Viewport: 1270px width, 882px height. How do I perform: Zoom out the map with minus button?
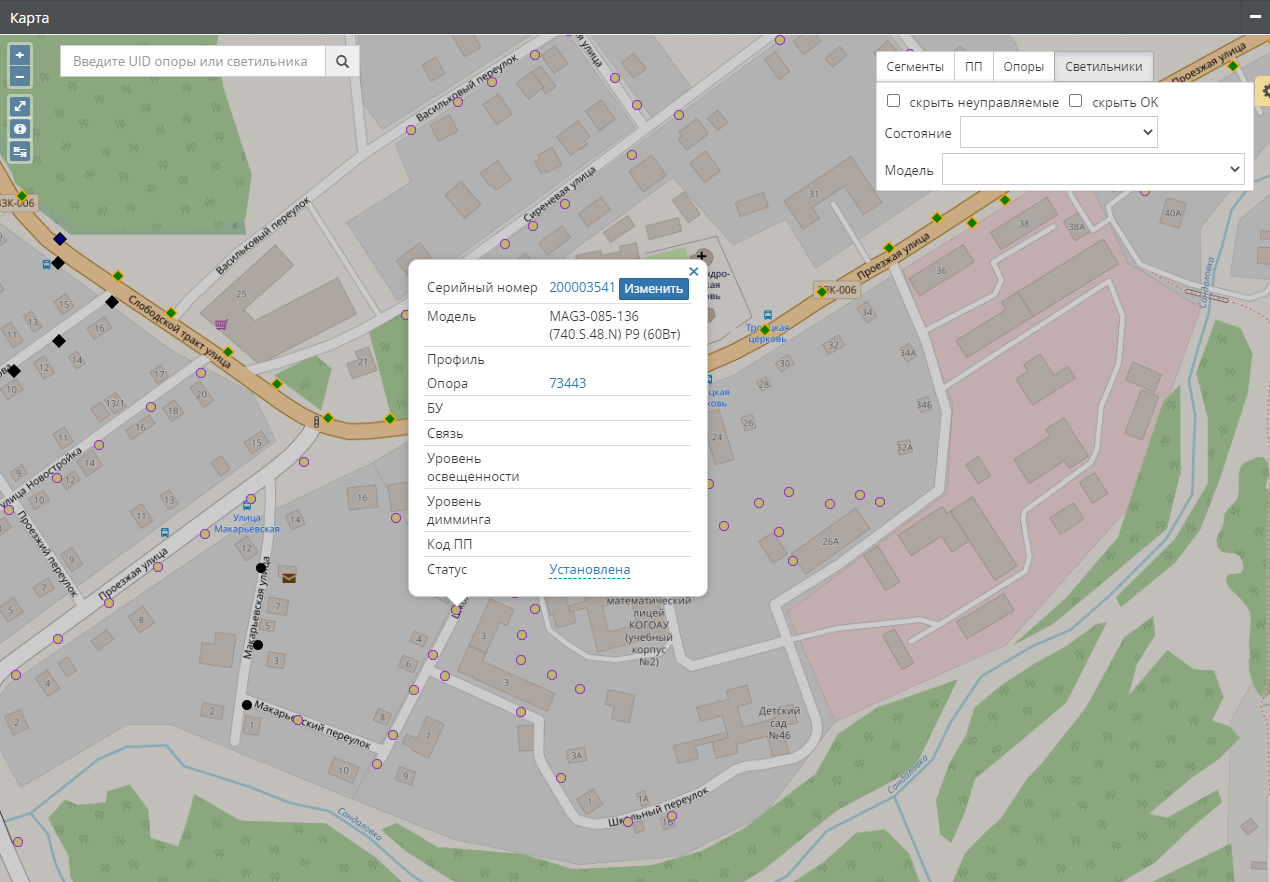(20, 77)
